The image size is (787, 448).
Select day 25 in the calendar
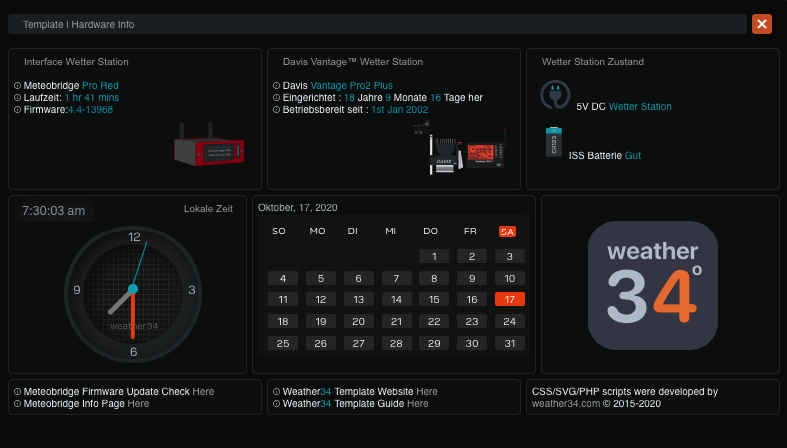pos(283,344)
